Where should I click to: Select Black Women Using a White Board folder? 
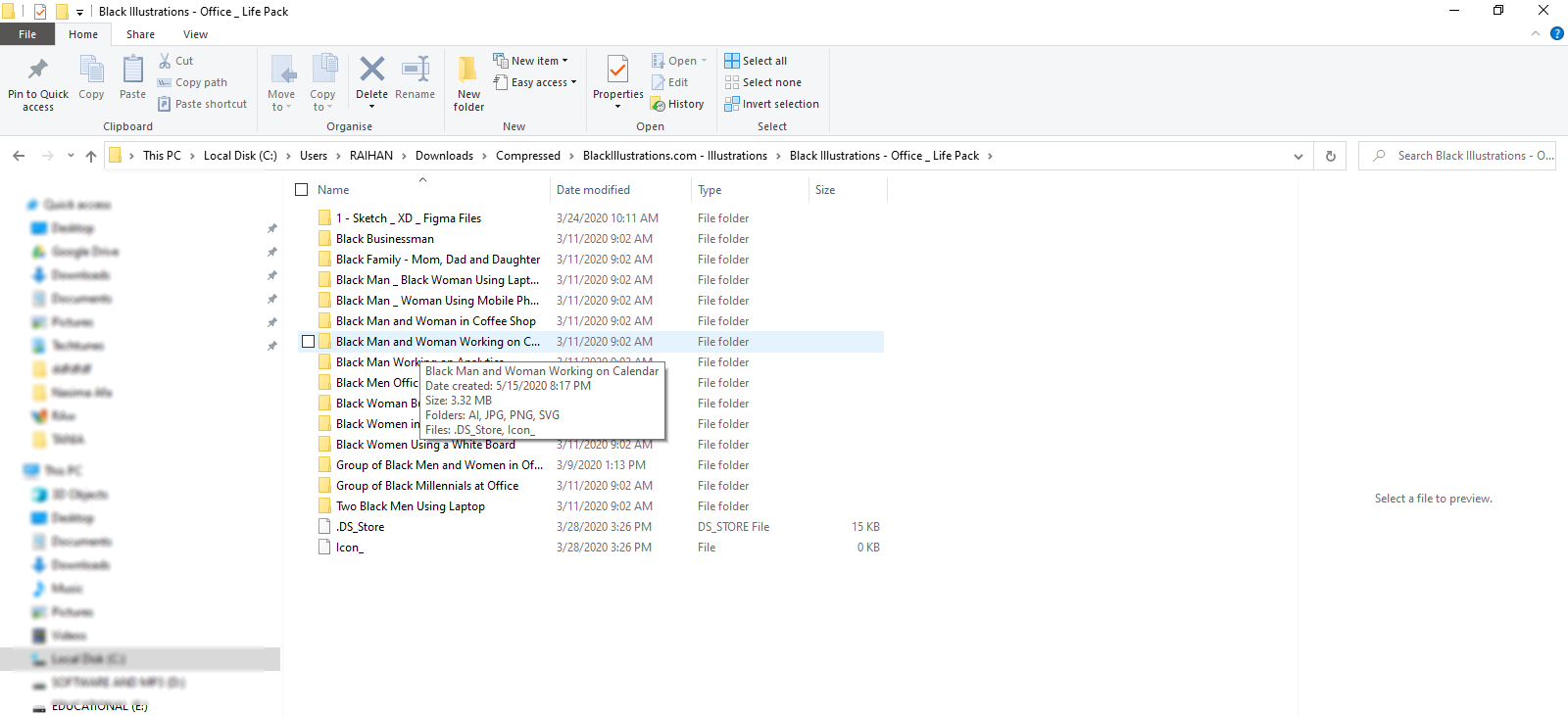[x=425, y=445]
